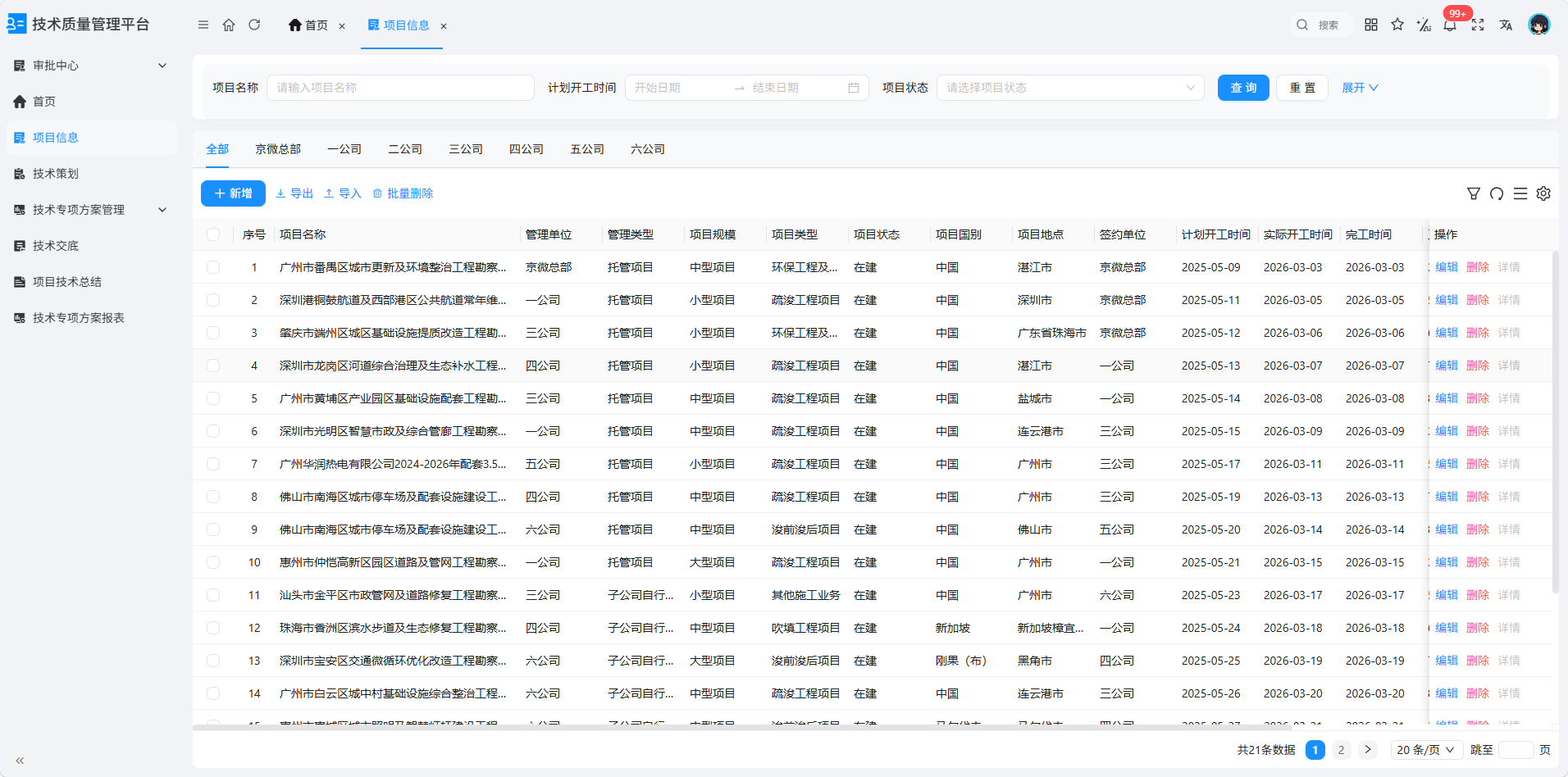Check the checkbox for row 6
Screen dimensions: 1568x777
click(x=213, y=431)
